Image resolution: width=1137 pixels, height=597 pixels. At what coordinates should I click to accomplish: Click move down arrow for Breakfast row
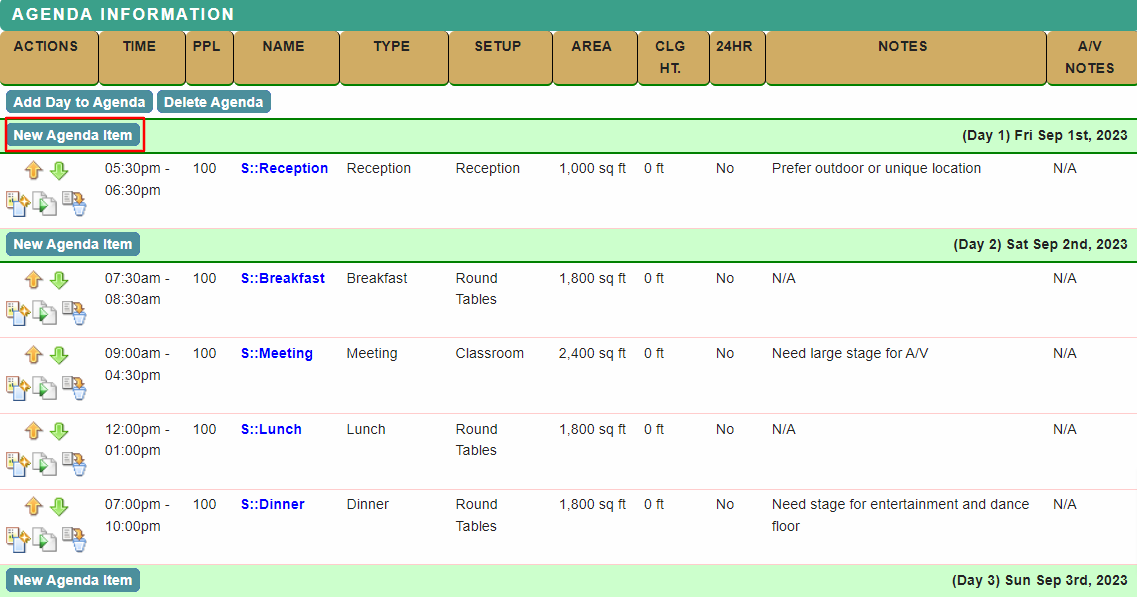pos(59,281)
